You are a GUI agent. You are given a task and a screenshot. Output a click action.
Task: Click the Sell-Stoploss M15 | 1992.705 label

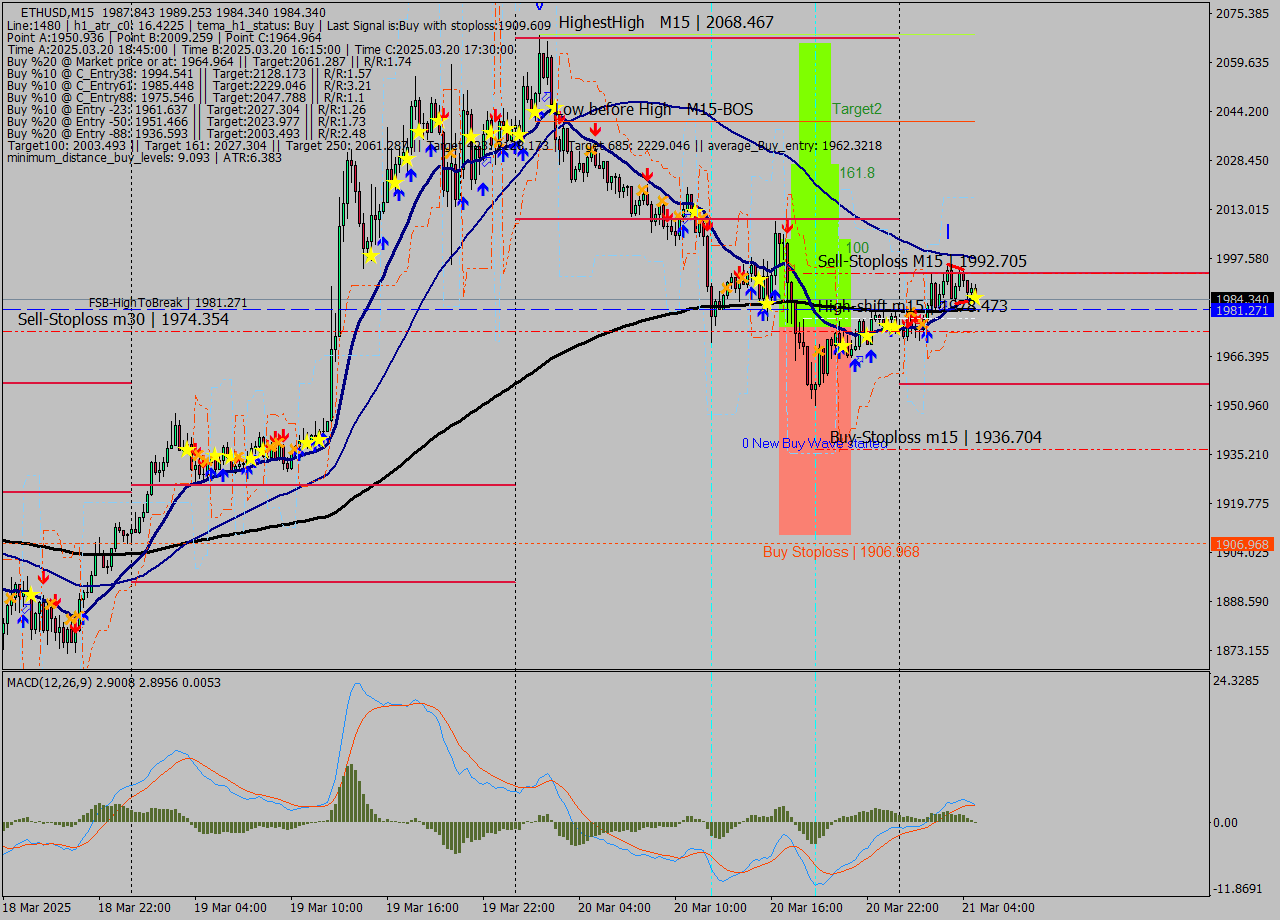pyautogui.click(x=920, y=261)
